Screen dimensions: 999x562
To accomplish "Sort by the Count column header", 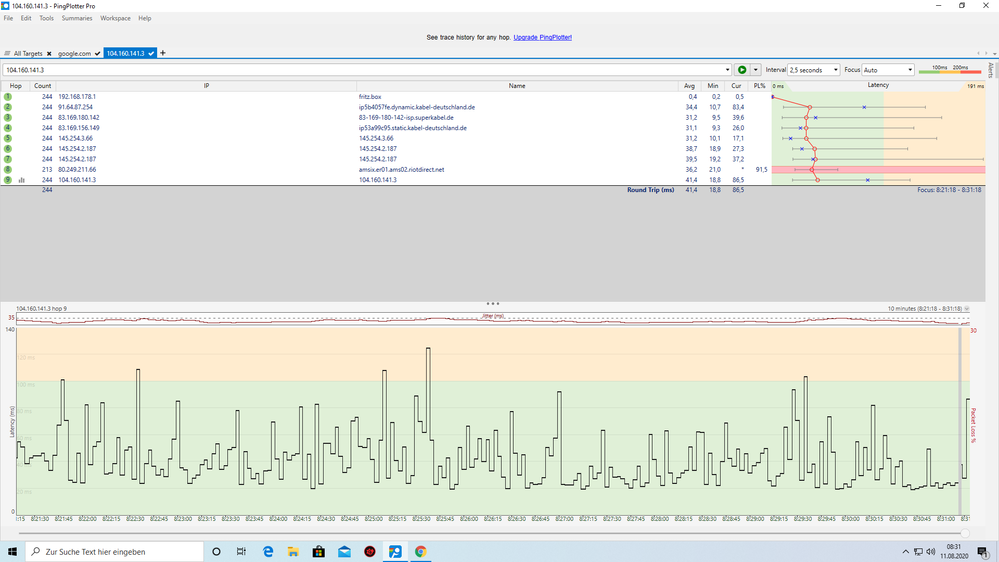I will click(x=43, y=86).
